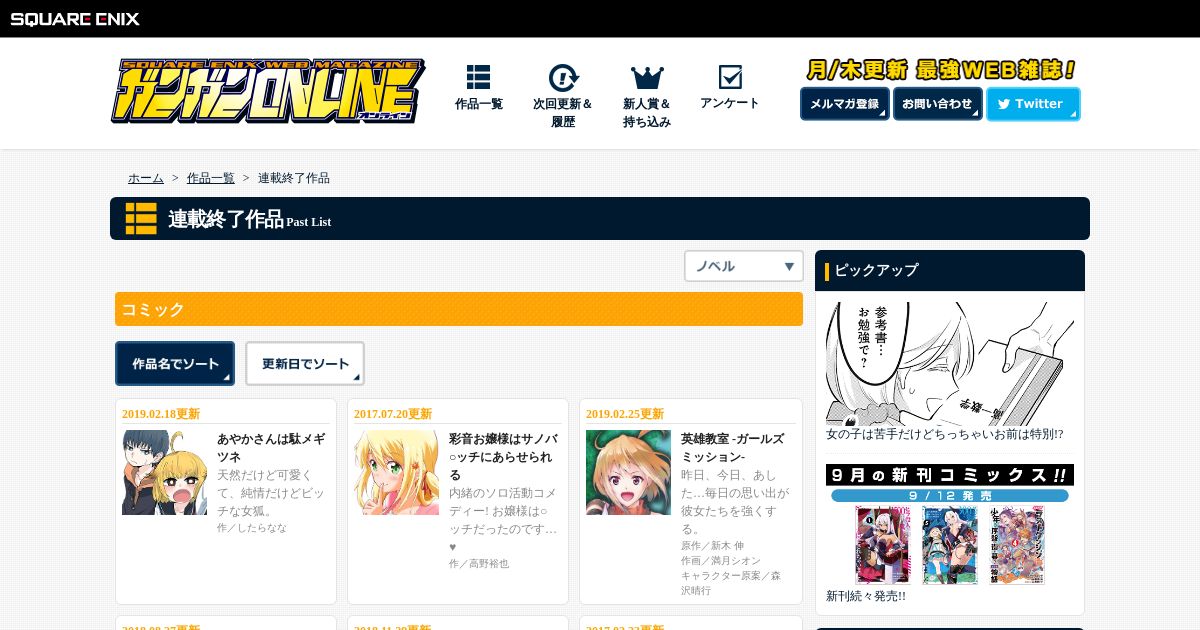
Task: Click the 連載終了作品 grid header icon
Action: (141, 218)
